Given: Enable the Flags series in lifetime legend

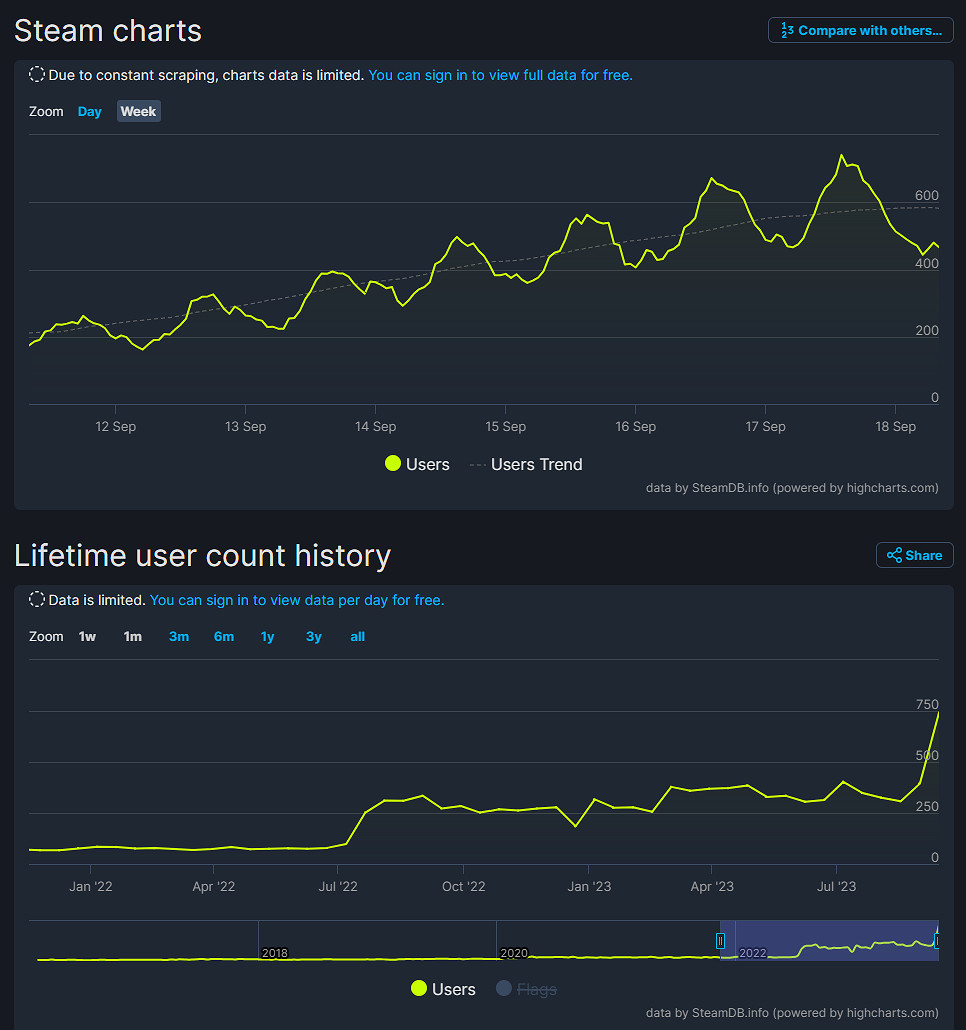Looking at the screenshot, I should [526, 989].
